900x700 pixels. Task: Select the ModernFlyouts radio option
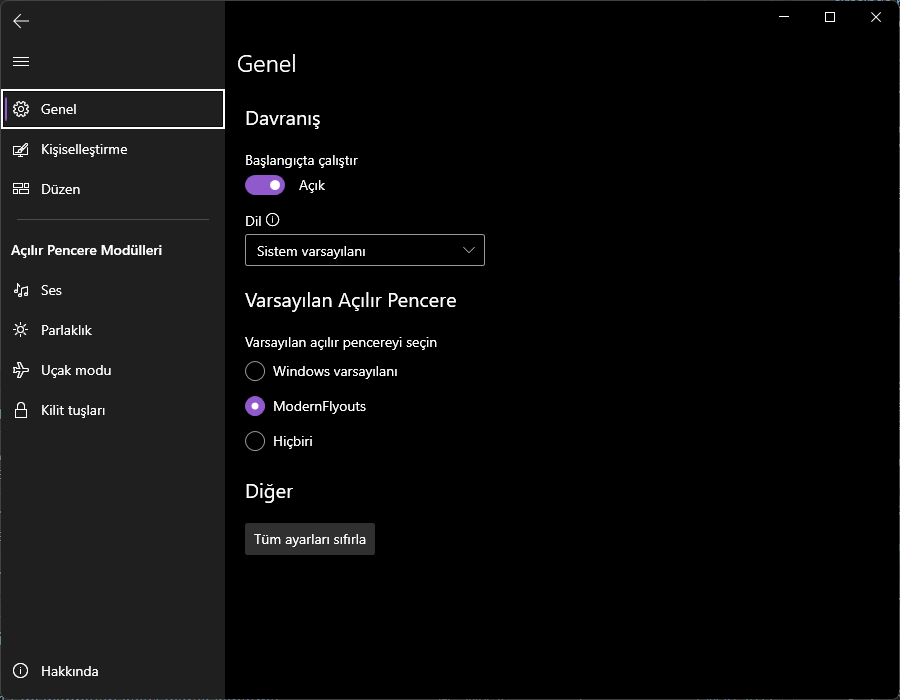[x=255, y=406]
